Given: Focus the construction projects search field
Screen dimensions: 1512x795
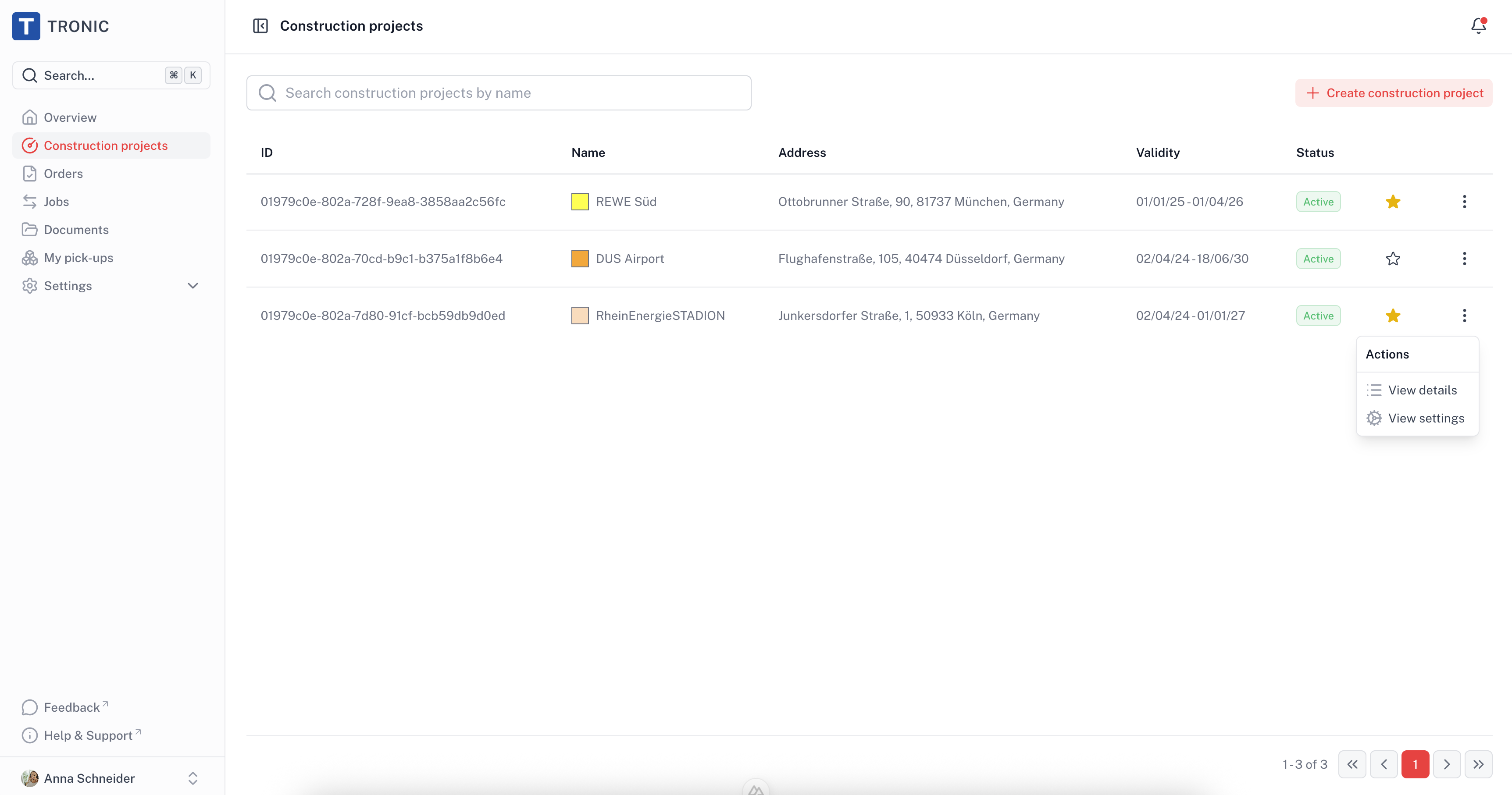Looking at the screenshot, I should (x=499, y=93).
